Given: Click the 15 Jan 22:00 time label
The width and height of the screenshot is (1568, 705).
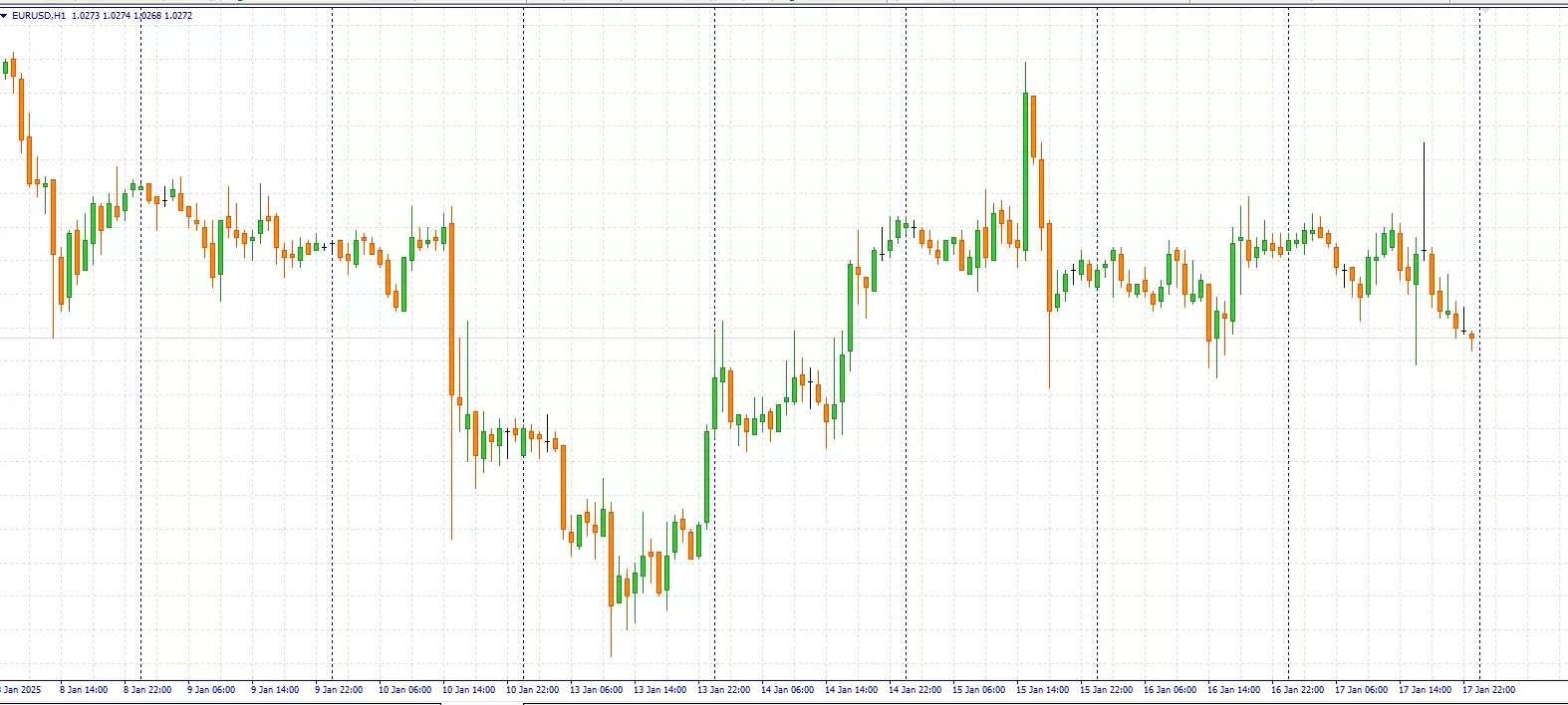Looking at the screenshot, I should click(x=1106, y=689).
